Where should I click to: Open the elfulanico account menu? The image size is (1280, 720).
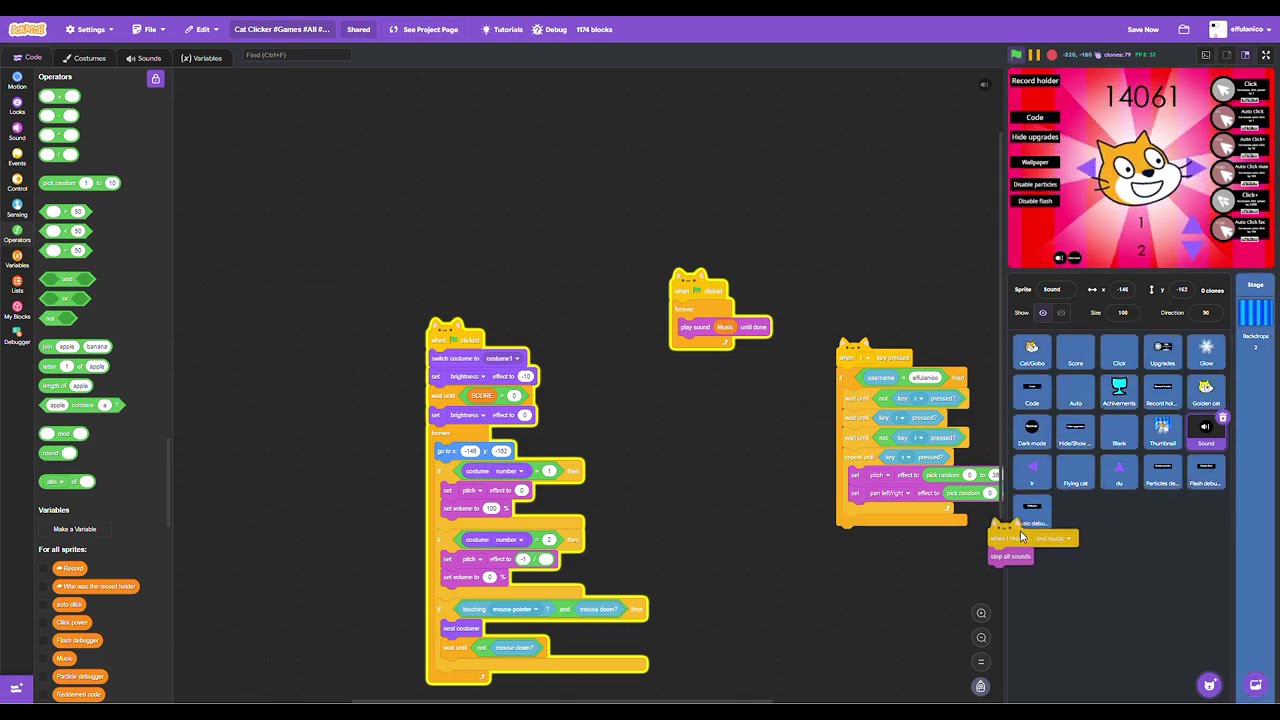coord(1239,29)
